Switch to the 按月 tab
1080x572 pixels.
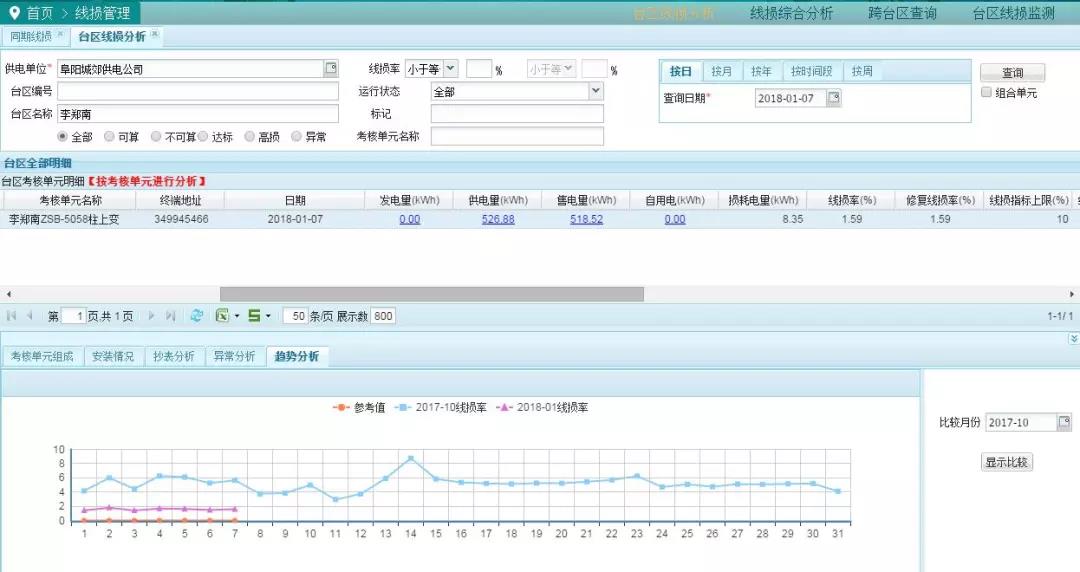[x=721, y=71]
